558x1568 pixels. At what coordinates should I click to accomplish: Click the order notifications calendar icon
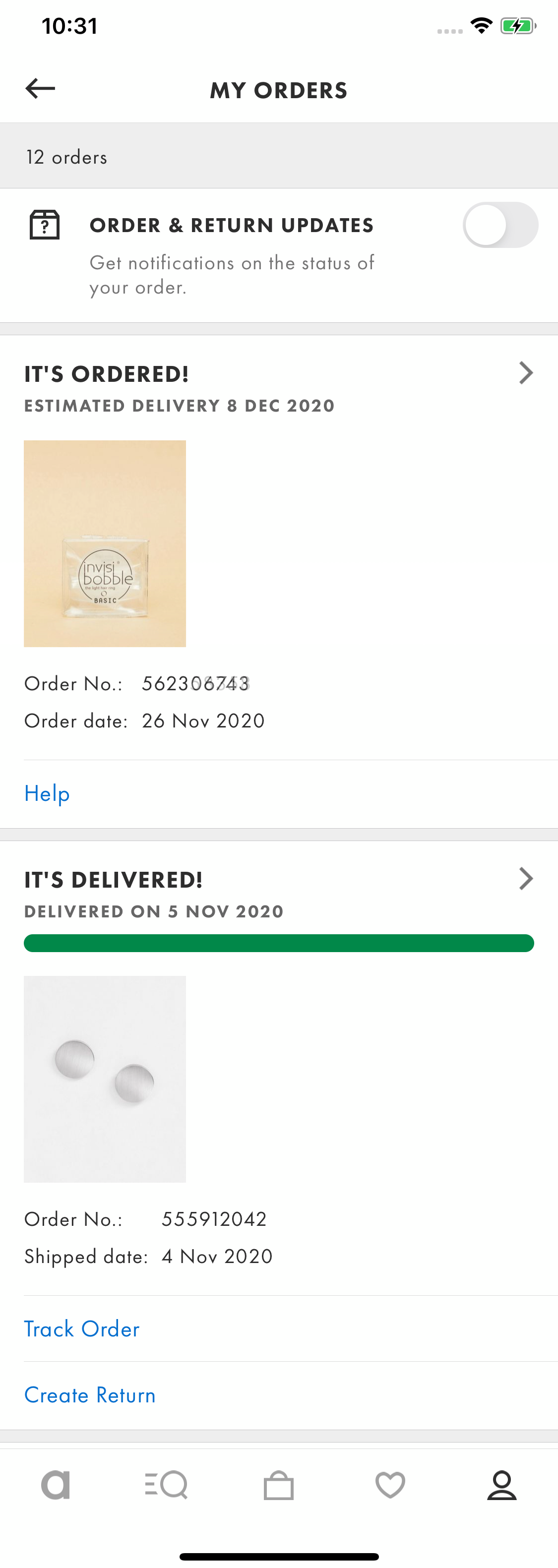(x=46, y=224)
